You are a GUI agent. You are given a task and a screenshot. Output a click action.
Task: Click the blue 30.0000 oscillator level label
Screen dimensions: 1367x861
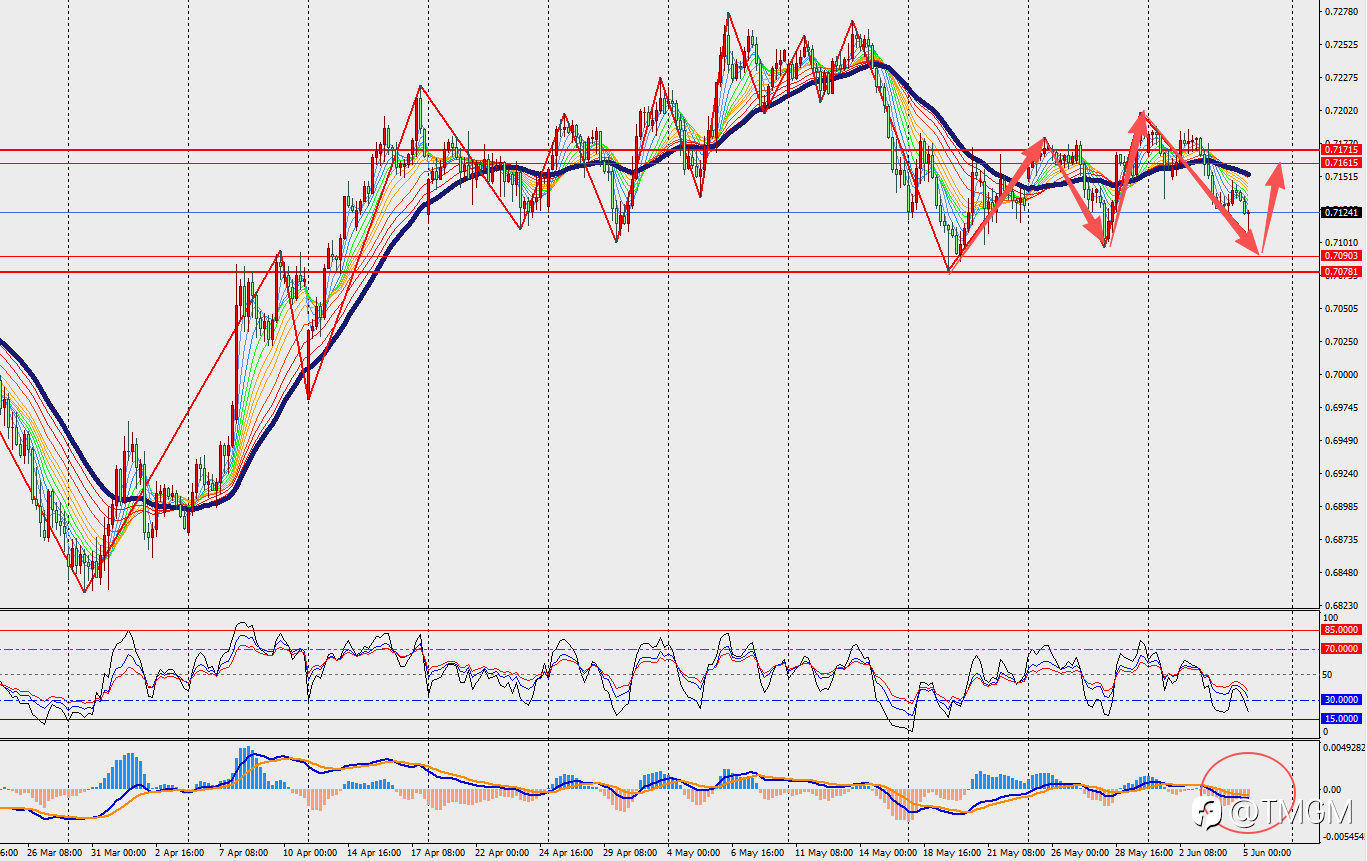pos(1340,700)
